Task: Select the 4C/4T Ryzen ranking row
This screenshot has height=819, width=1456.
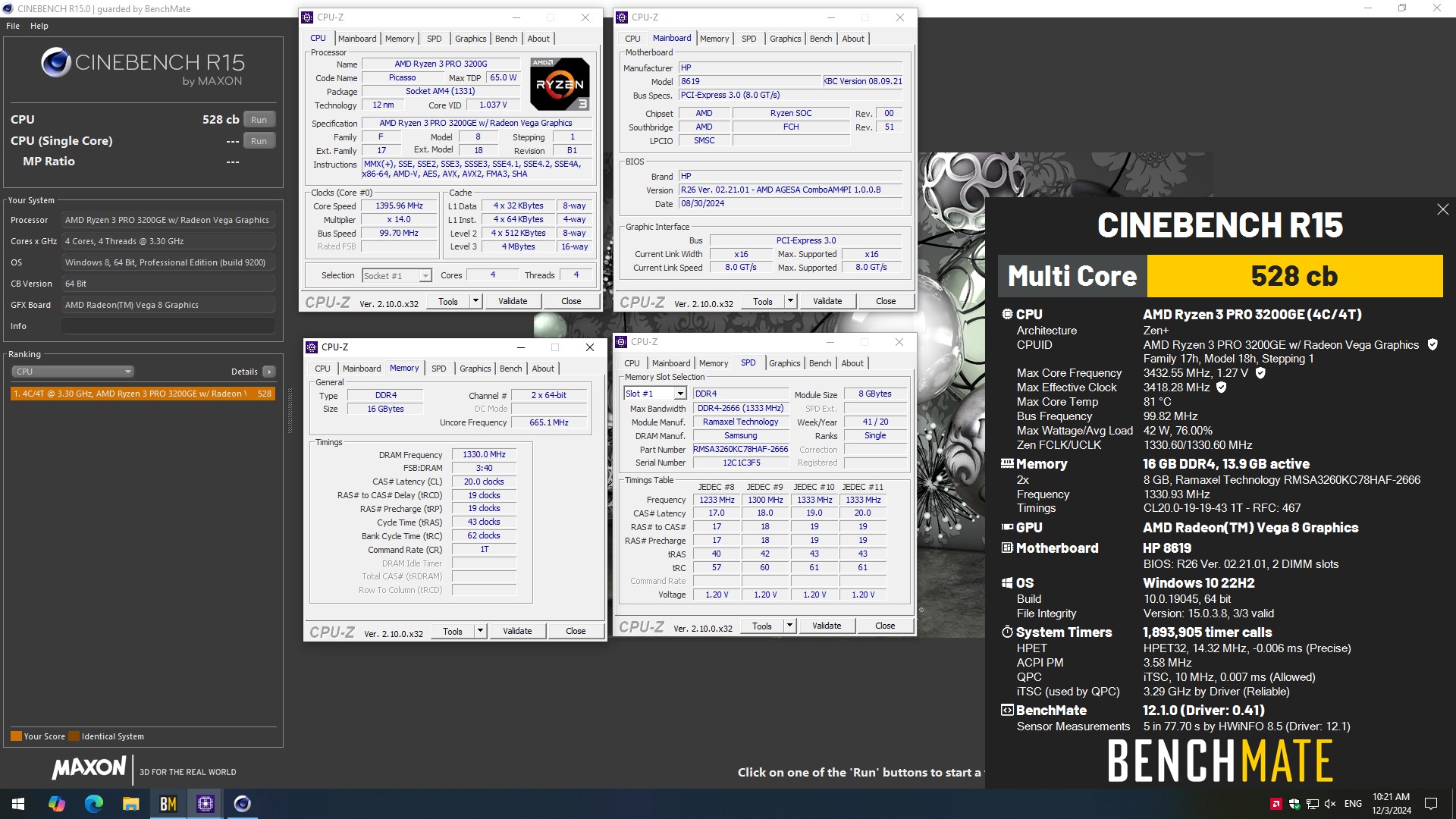Action: click(143, 394)
